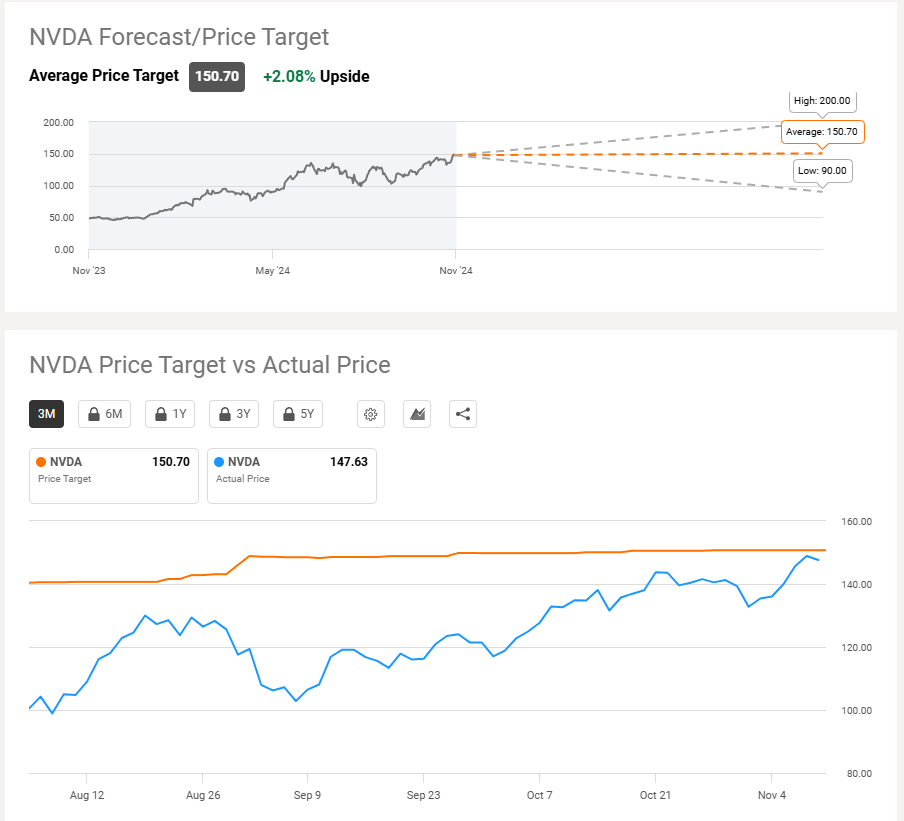Click the +2.08% Upside text
Image resolution: width=904 pixels, height=821 pixels.
point(316,77)
